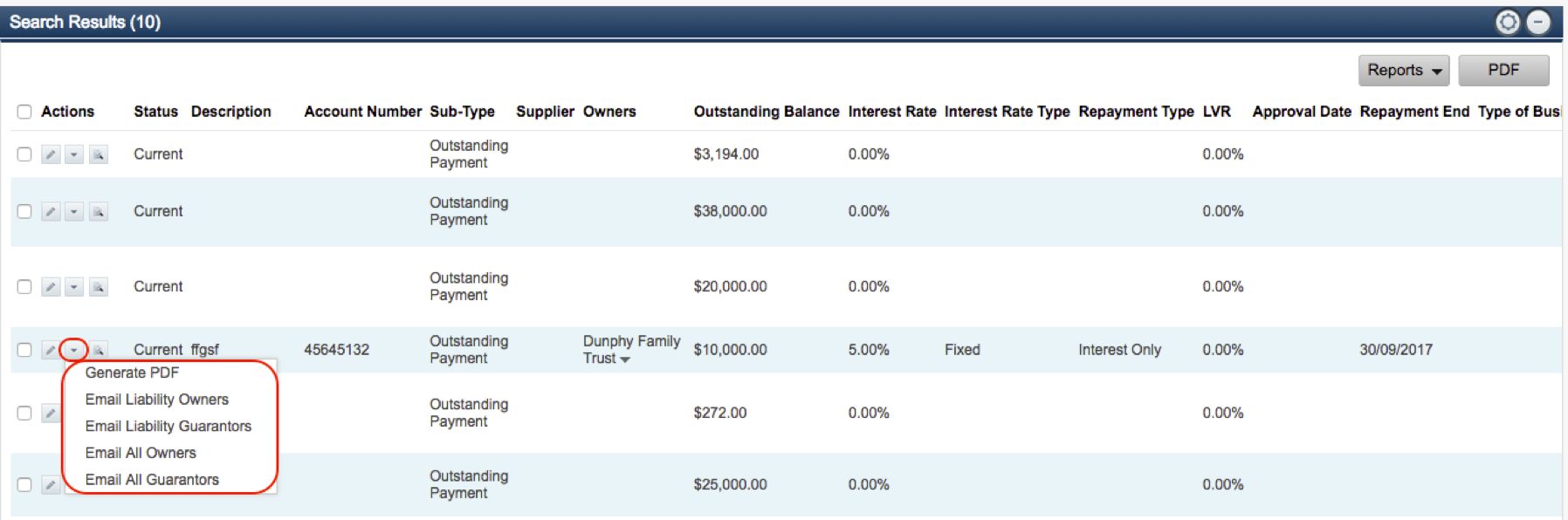This screenshot has height=520, width=1568.
Task: Click the Fixed interest rate type cell
Action: point(962,350)
